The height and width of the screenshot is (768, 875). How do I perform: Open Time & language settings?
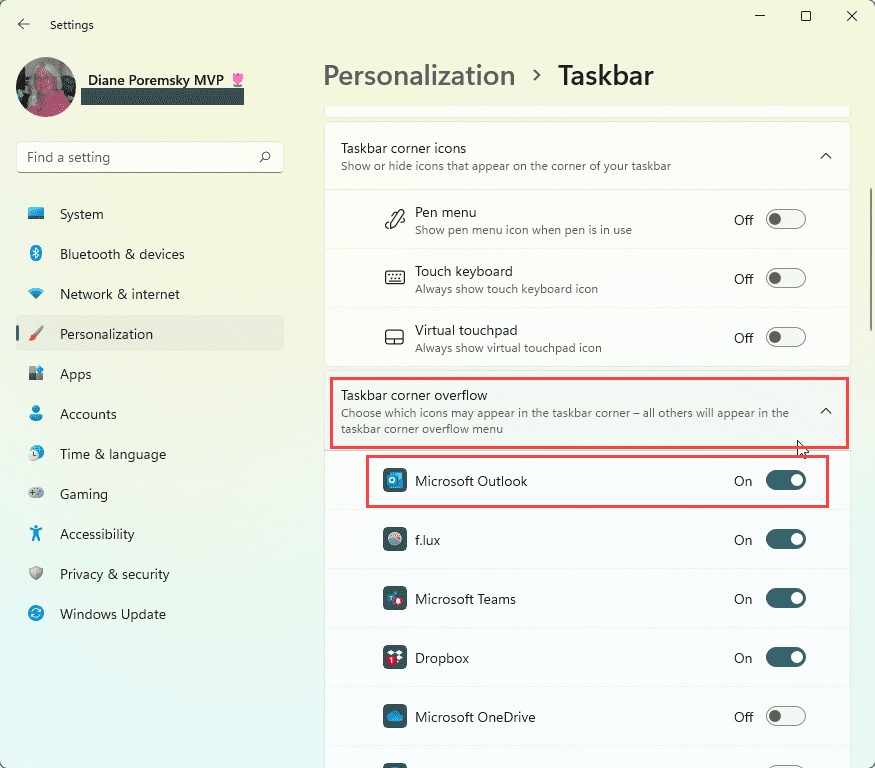coord(150,454)
